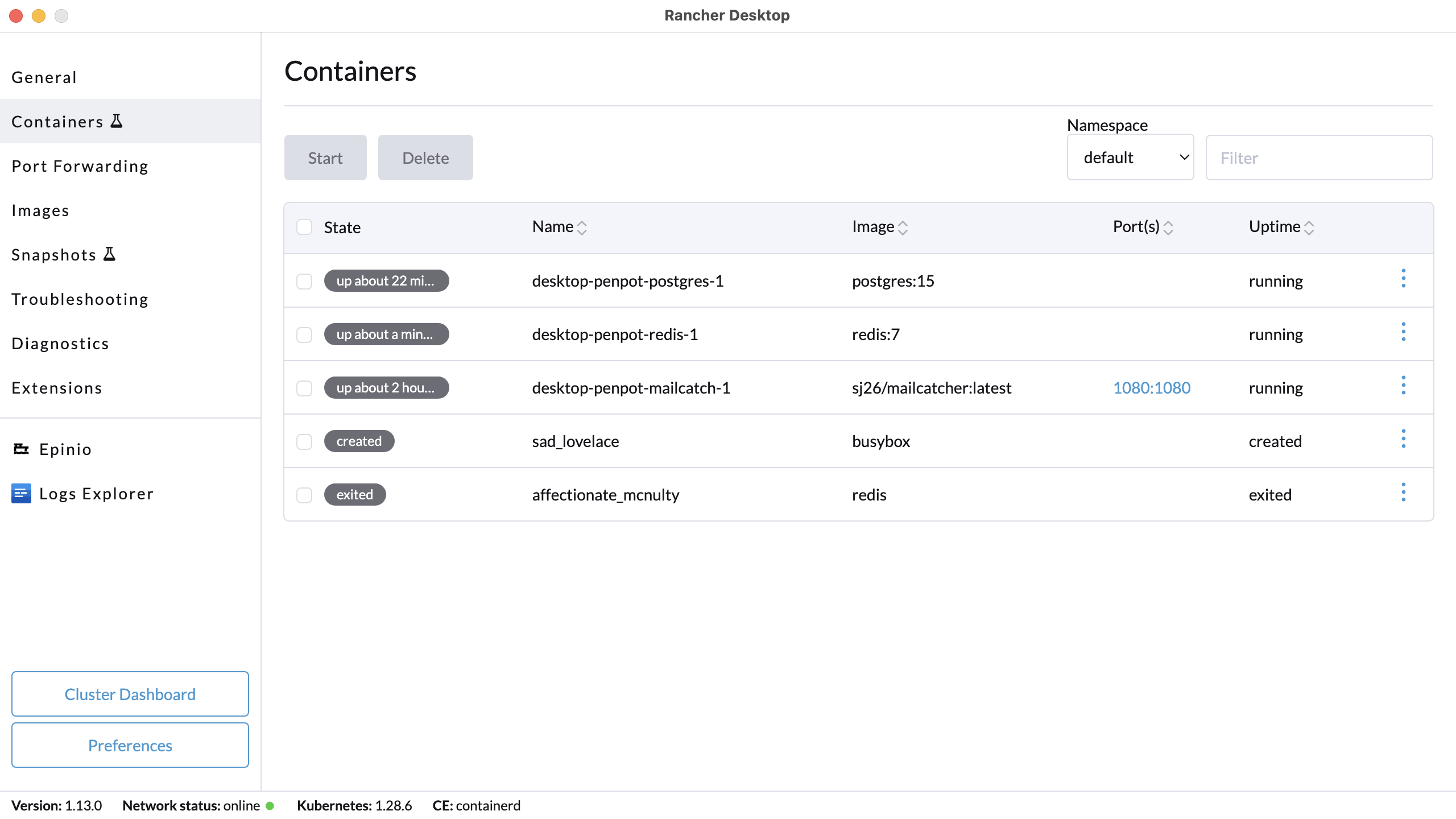This screenshot has width=1456, height=819.
Task: Open actions menu for desktop-penpot-mailcatch-1
Action: [1403, 386]
